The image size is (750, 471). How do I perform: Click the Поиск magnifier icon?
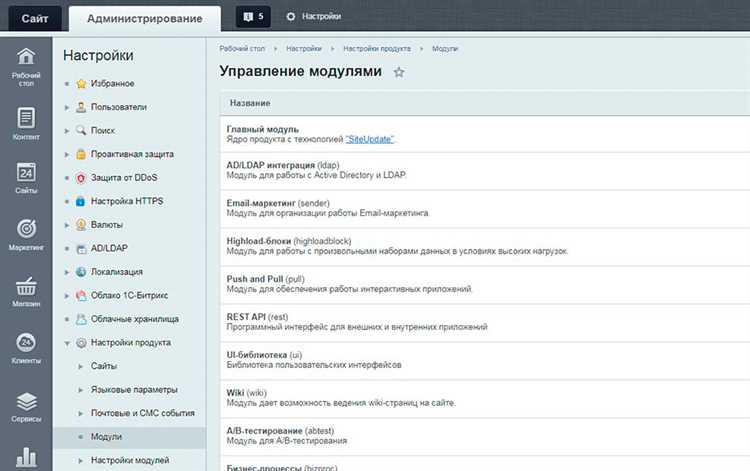pyautogui.click(x=81, y=130)
